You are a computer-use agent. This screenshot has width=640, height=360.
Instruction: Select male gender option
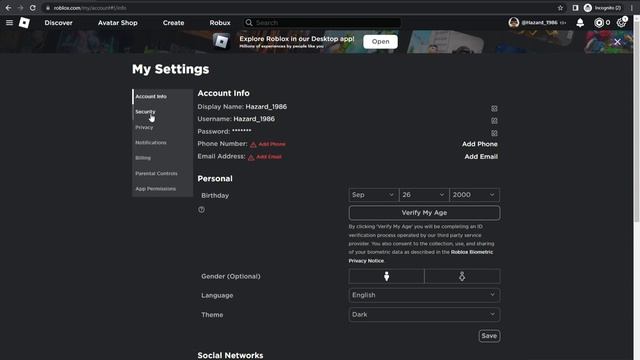click(x=386, y=276)
